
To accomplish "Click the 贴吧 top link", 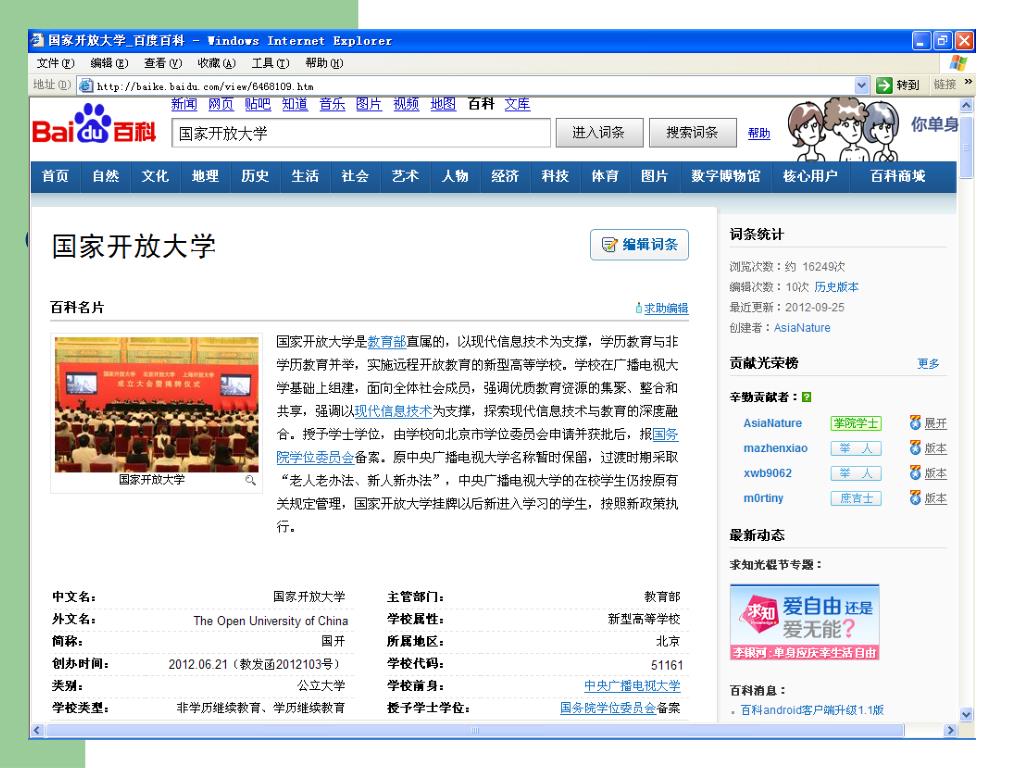I will pos(258,104).
